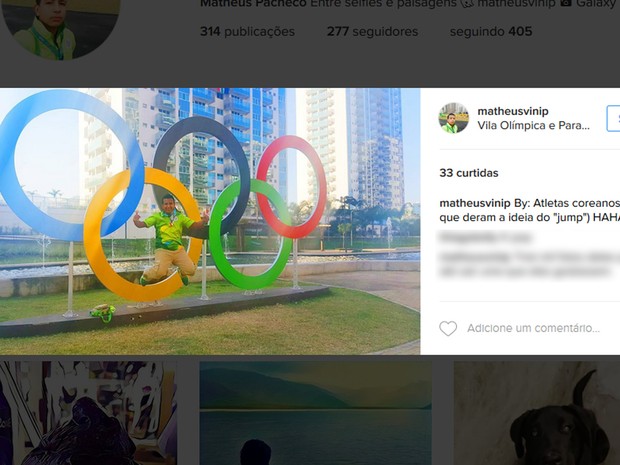The height and width of the screenshot is (465, 620).
Task: View the 33 curtidas likes list
Action: click(x=469, y=173)
